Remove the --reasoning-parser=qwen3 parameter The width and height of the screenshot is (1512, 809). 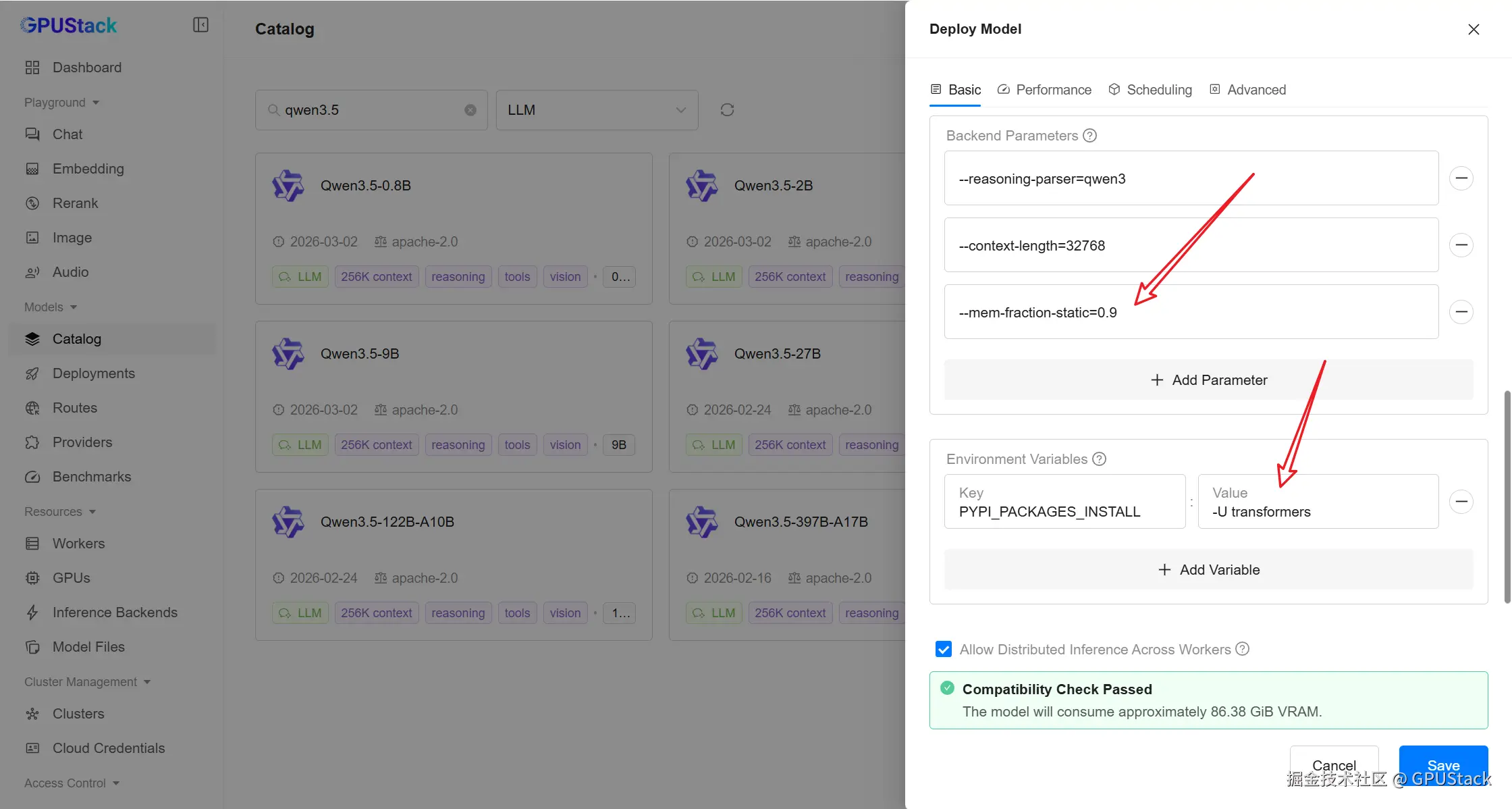pyautogui.click(x=1461, y=178)
